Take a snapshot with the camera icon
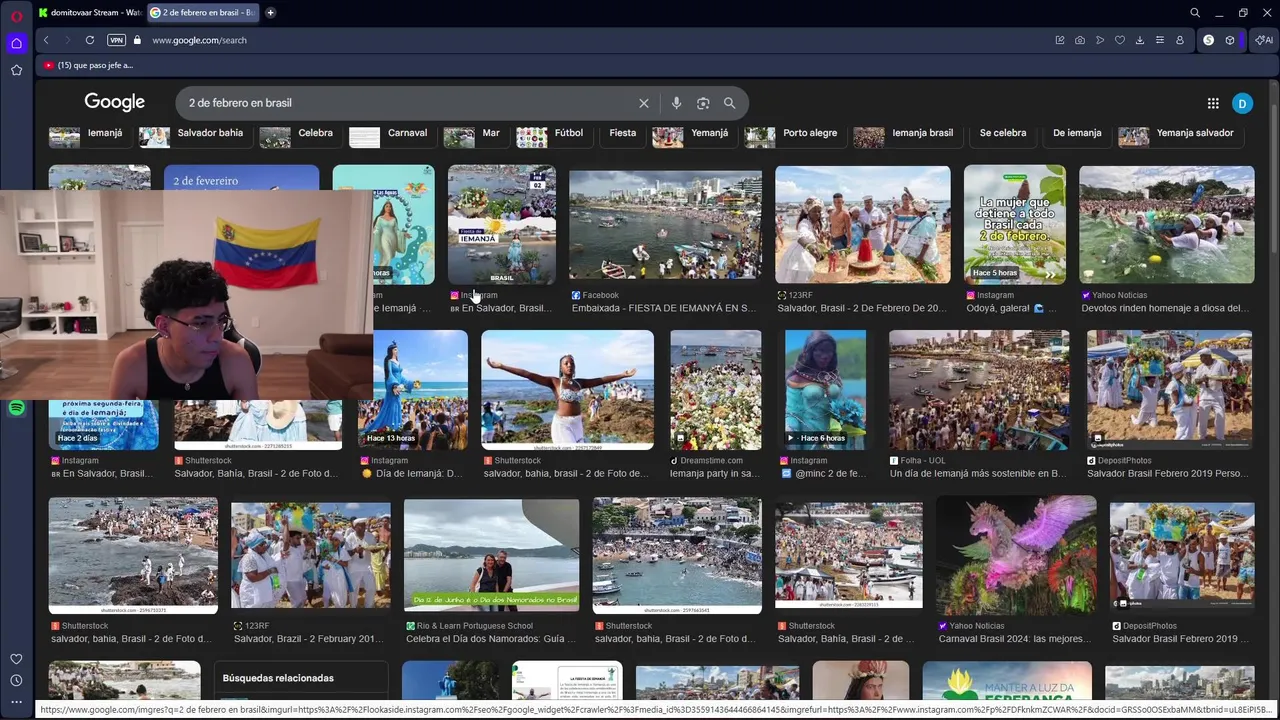The height and width of the screenshot is (720, 1280). [x=1080, y=40]
